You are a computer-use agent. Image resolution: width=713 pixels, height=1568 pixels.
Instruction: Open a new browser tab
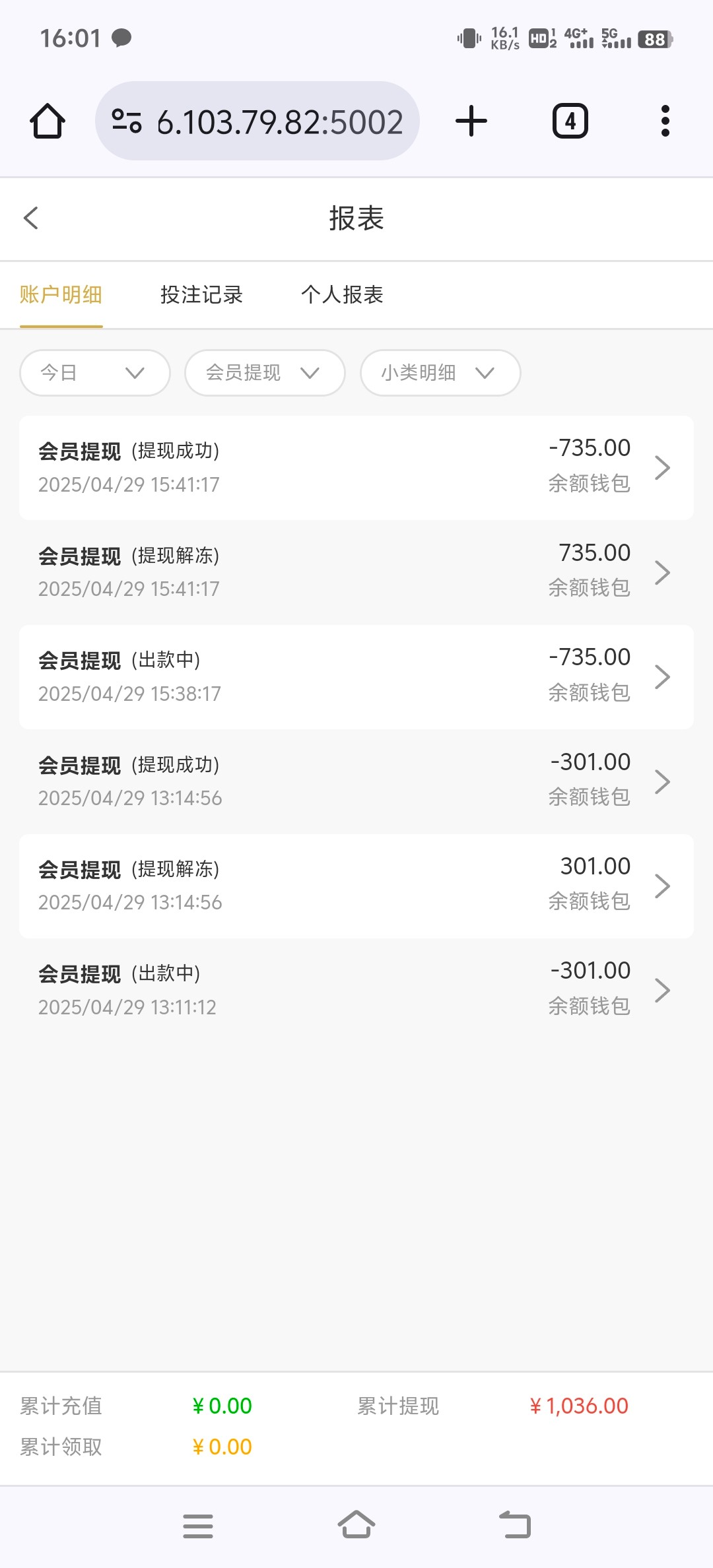(471, 121)
